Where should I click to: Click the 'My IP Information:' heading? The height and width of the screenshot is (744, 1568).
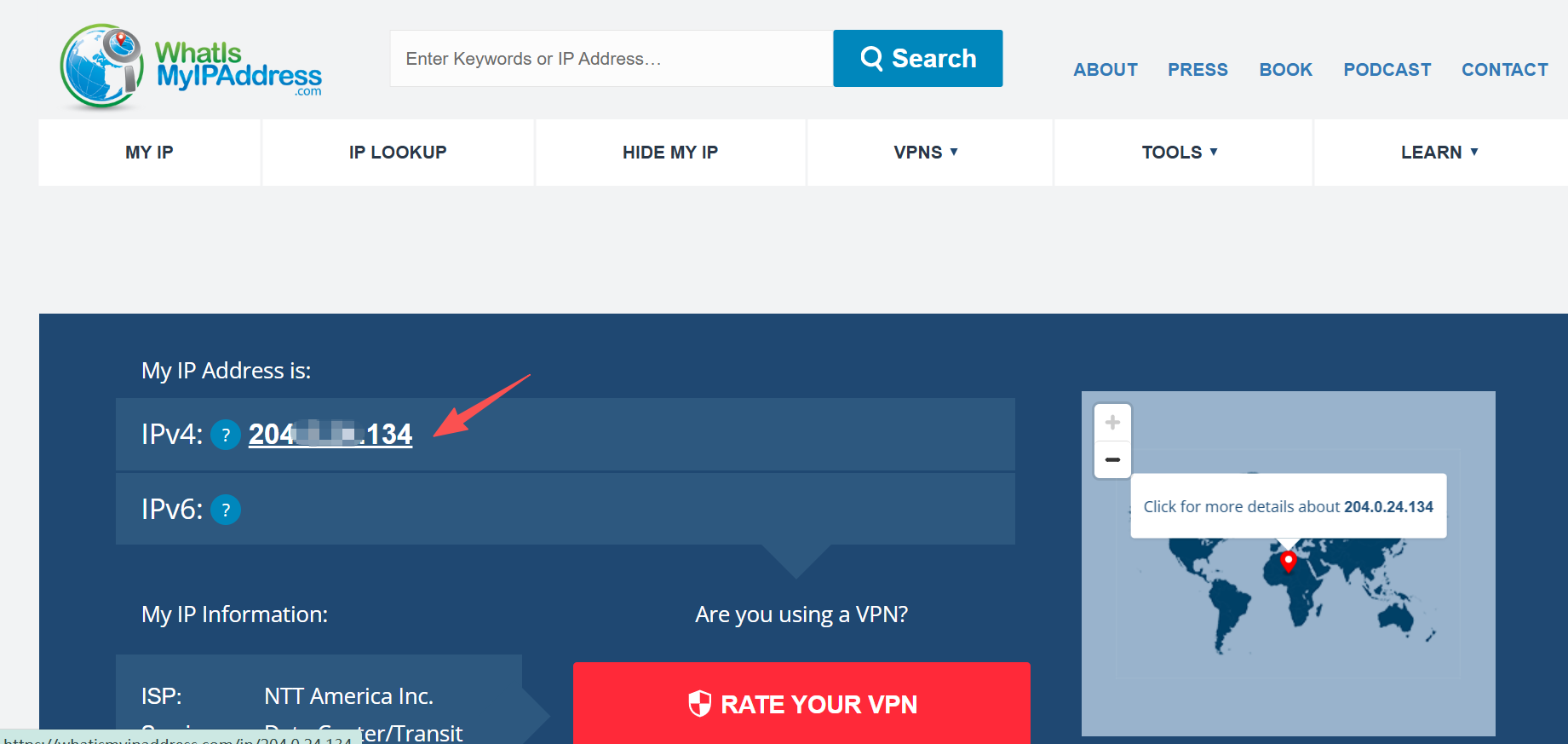[x=234, y=614]
